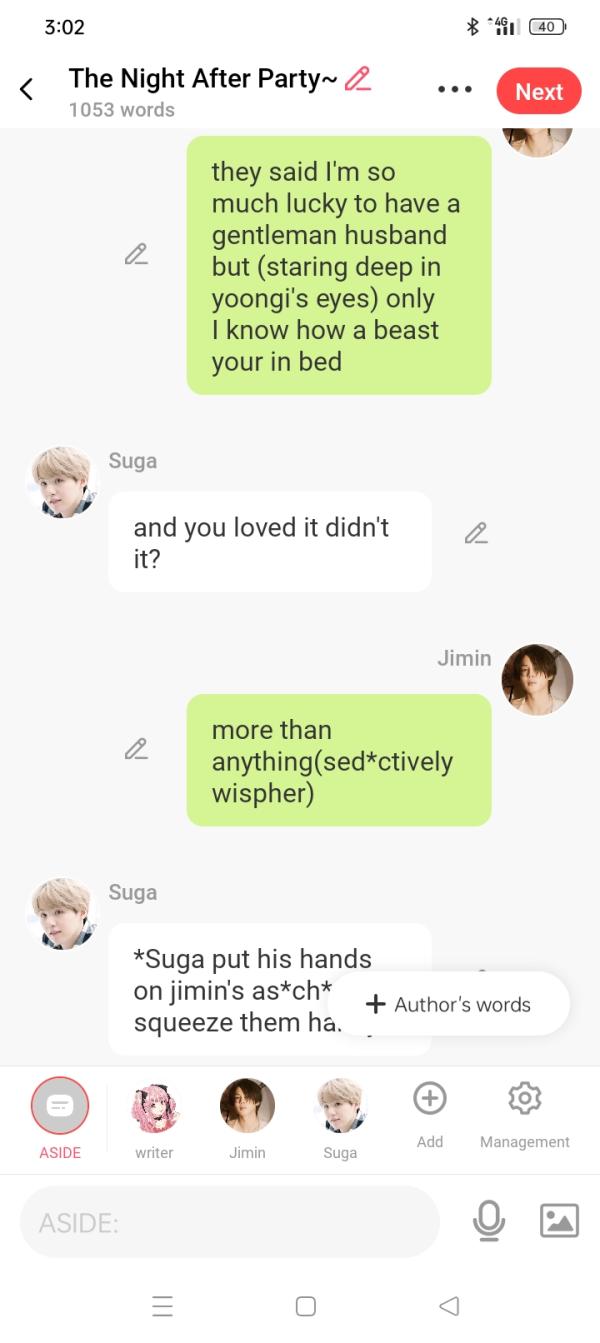Viewport: 600px width, 1343px height.
Task: Add a new character
Action: [x=429, y=1114]
